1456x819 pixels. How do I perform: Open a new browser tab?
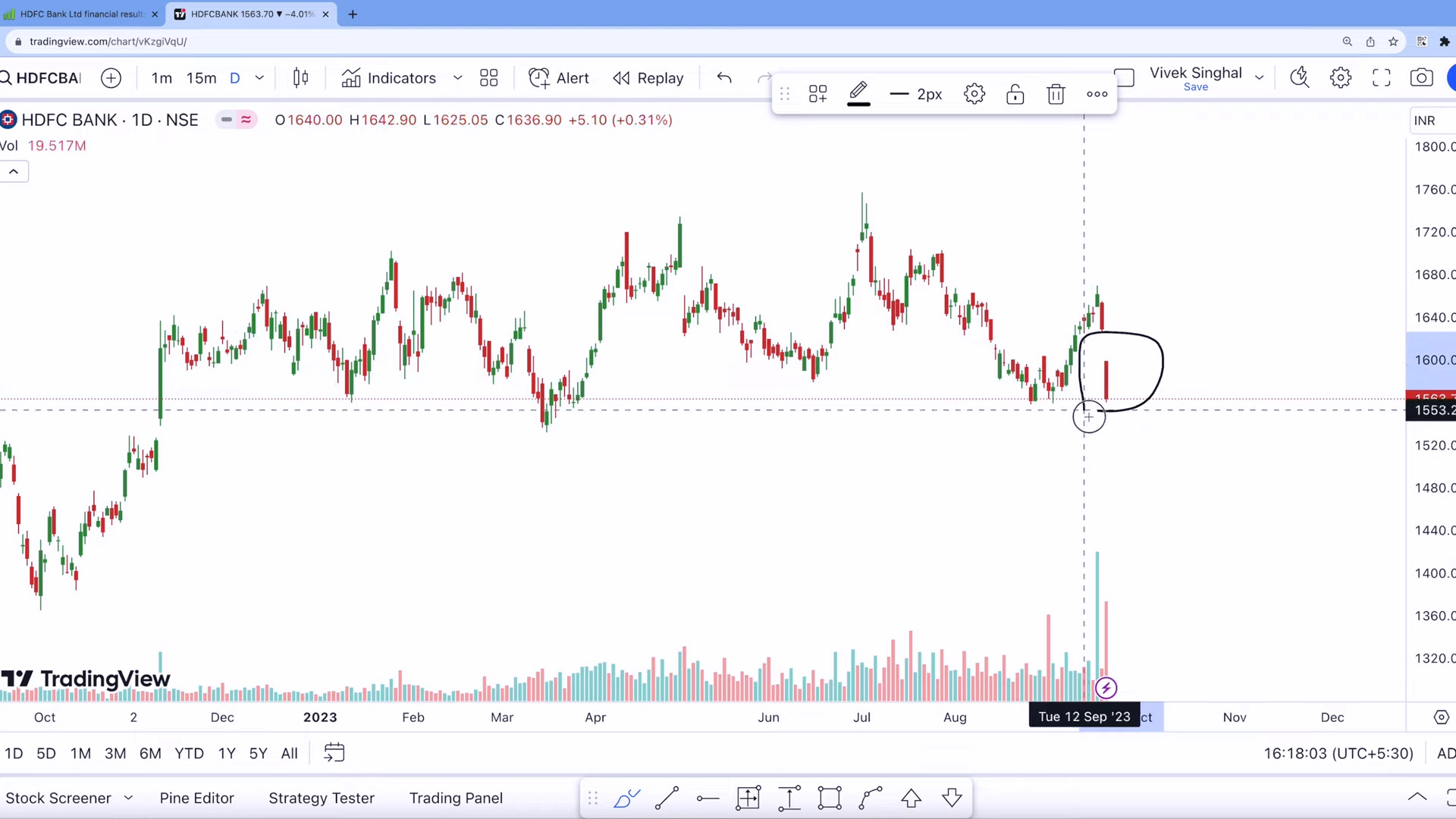353,14
